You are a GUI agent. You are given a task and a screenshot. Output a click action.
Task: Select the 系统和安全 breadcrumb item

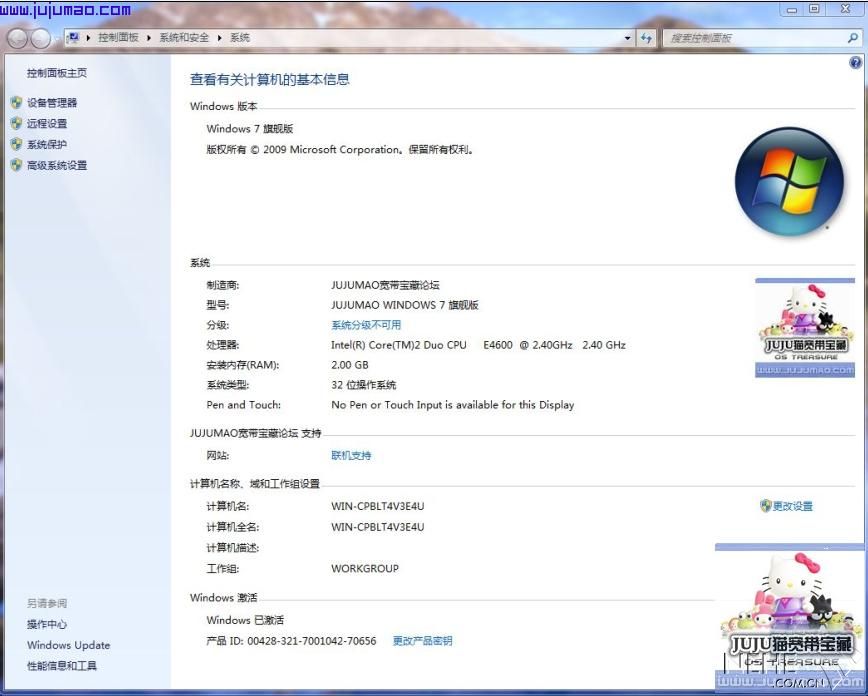184,38
